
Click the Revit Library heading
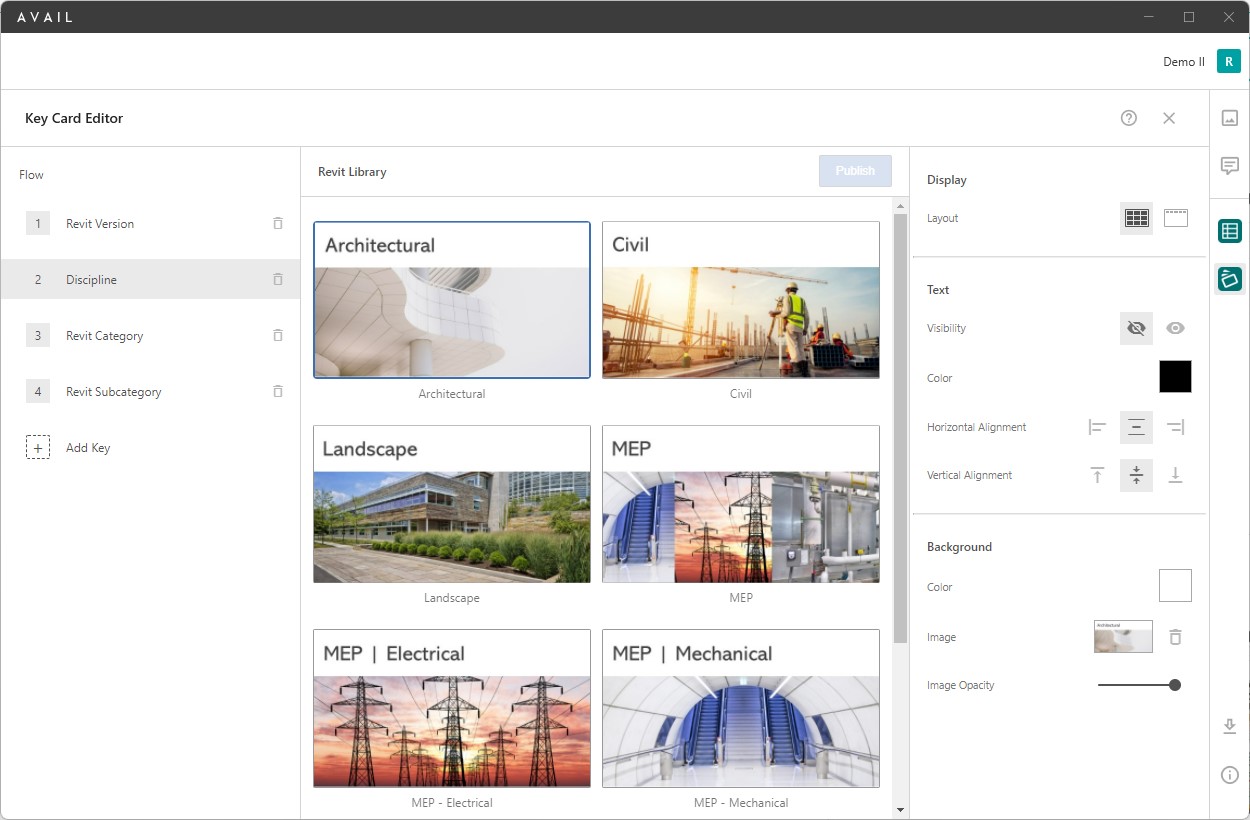(x=352, y=172)
